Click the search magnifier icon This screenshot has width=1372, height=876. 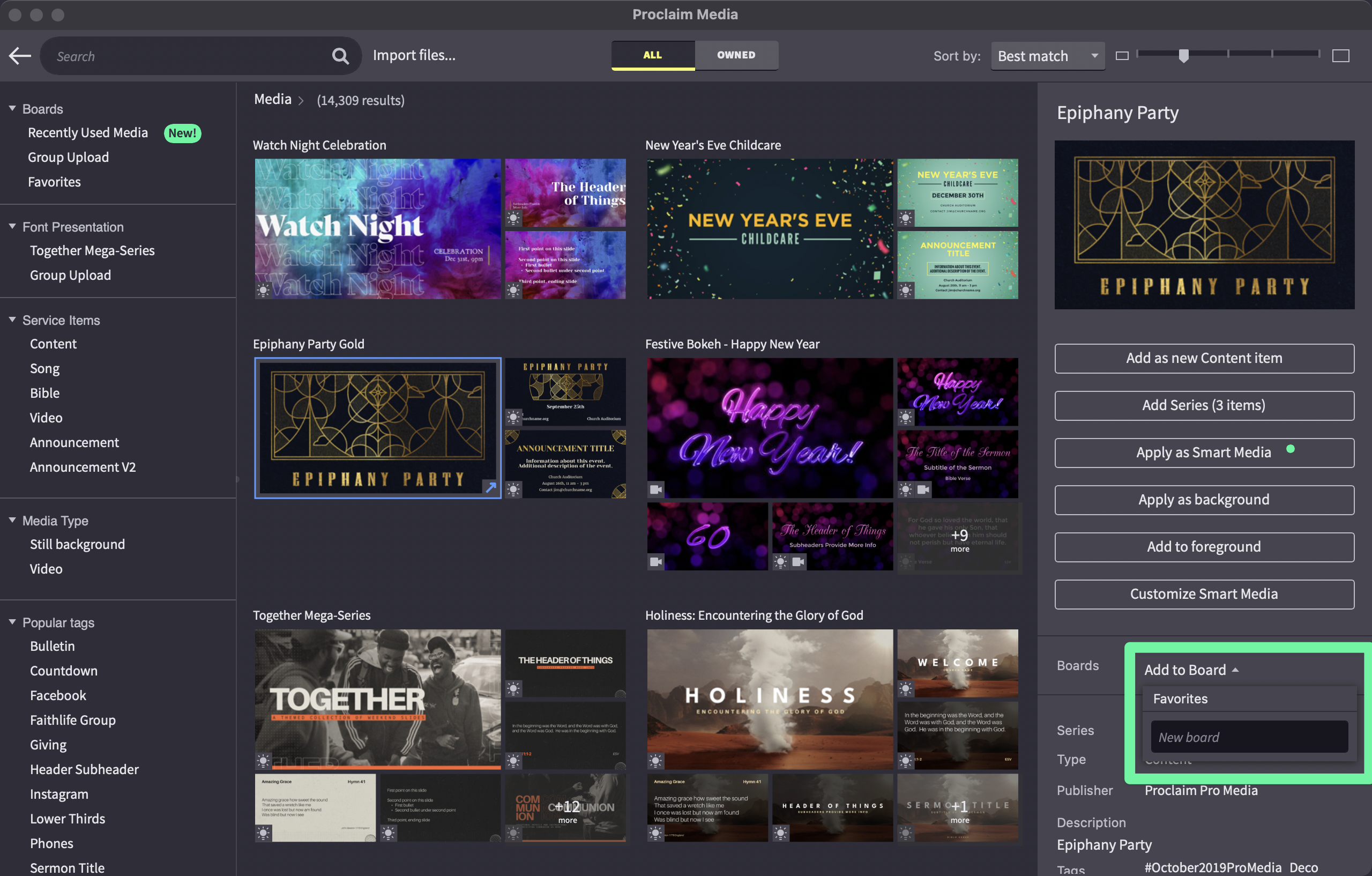tap(340, 56)
